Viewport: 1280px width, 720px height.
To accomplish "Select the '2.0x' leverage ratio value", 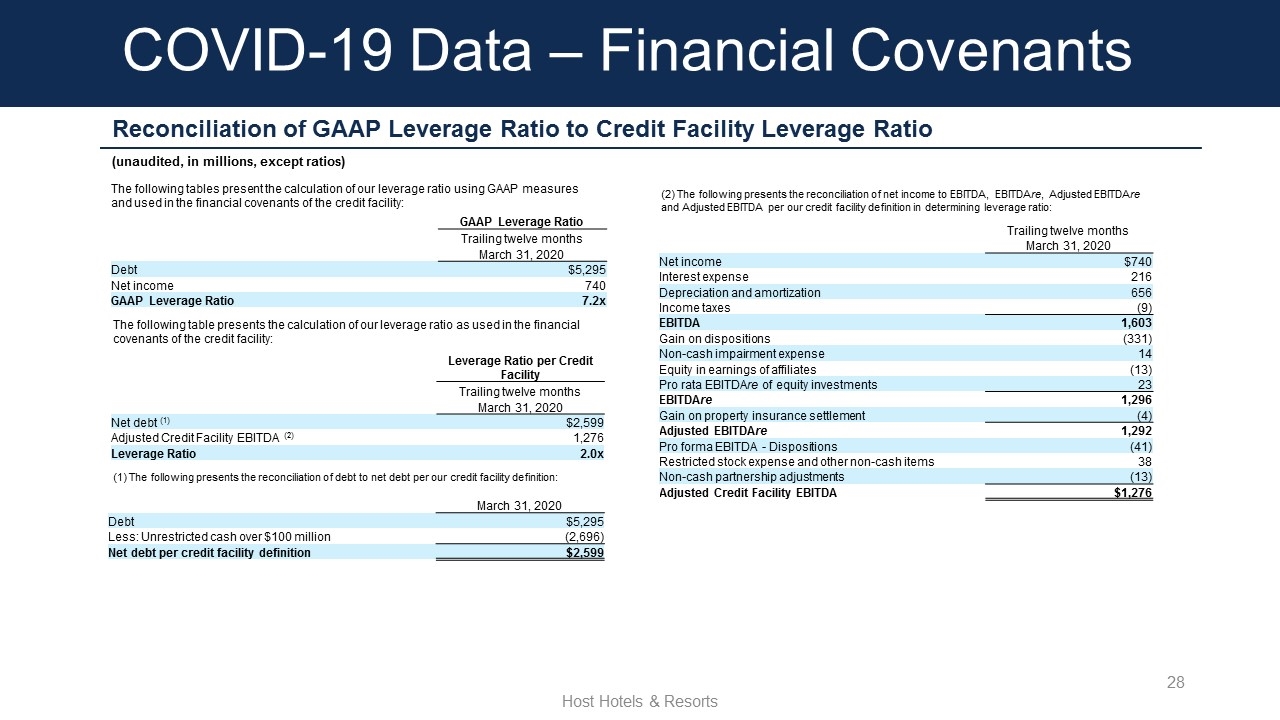I will 591,453.
